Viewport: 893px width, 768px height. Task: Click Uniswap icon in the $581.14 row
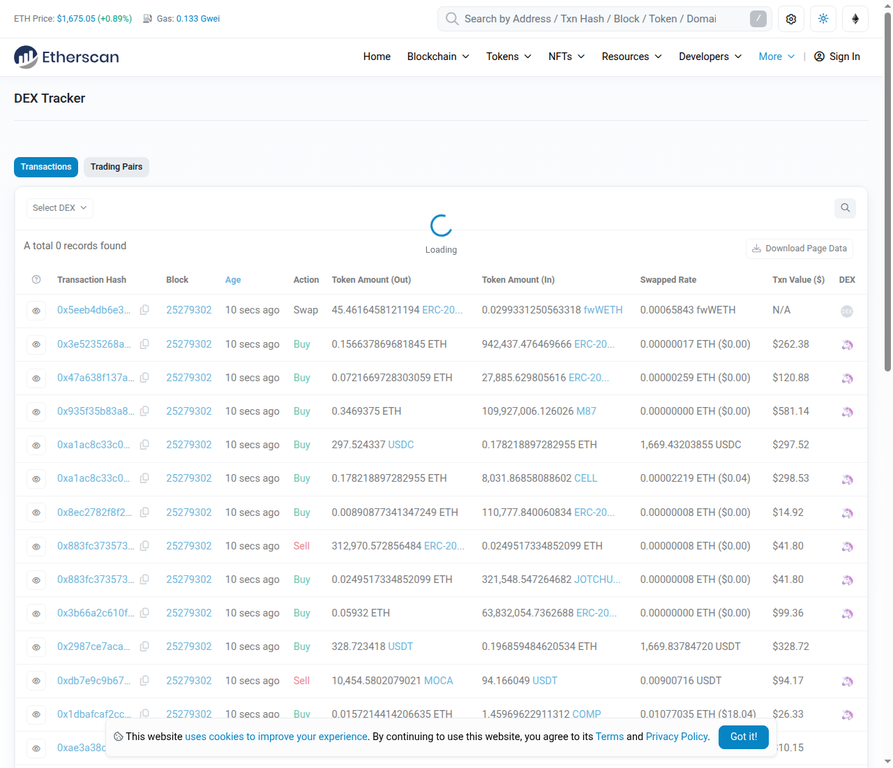[847, 412]
